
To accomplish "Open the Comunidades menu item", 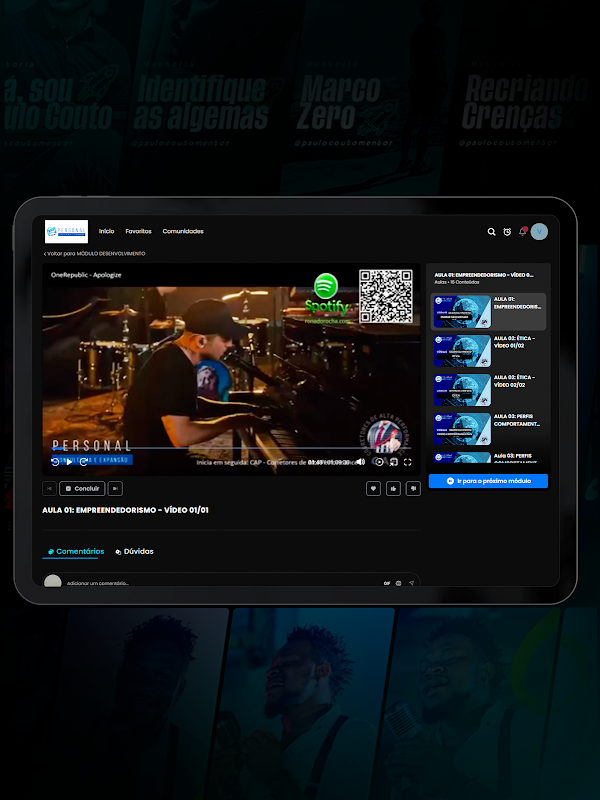I will pyautogui.click(x=183, y=231).
